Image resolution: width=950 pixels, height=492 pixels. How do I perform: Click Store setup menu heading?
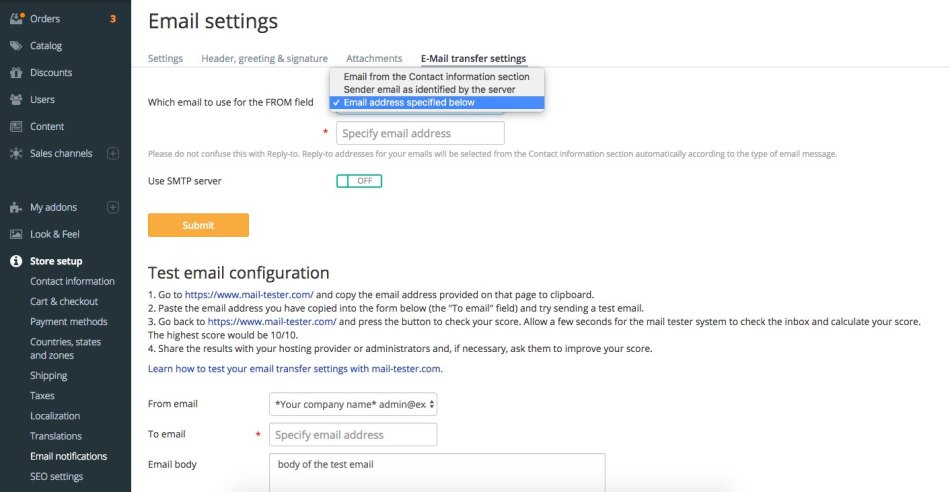[56, 261]
